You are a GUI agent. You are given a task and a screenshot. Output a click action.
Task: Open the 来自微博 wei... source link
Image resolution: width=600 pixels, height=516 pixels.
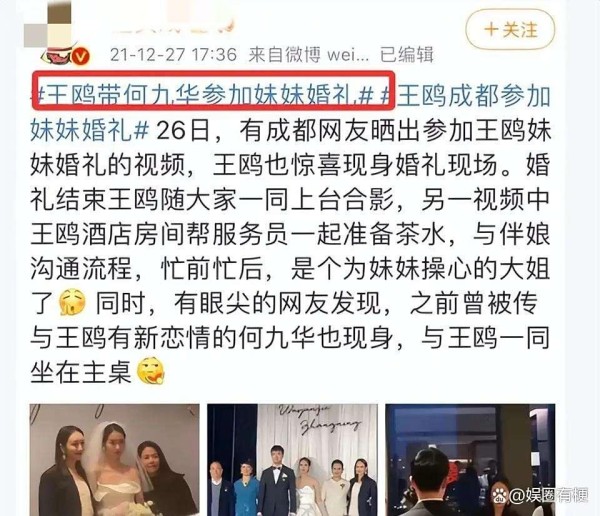pyautogui.click(x=309, y=55)
